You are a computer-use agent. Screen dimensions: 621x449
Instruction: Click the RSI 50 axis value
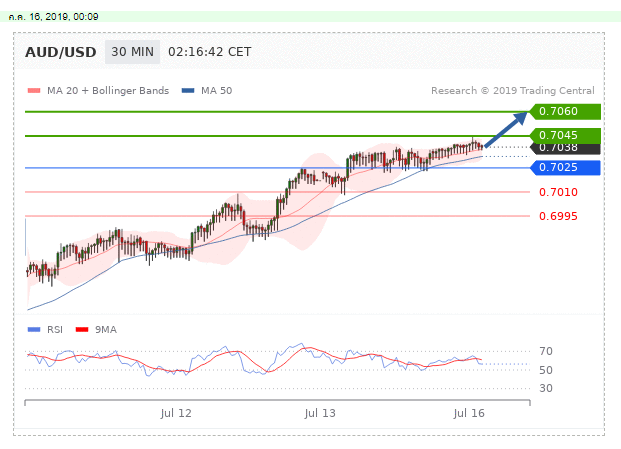[x=546, y=370]
